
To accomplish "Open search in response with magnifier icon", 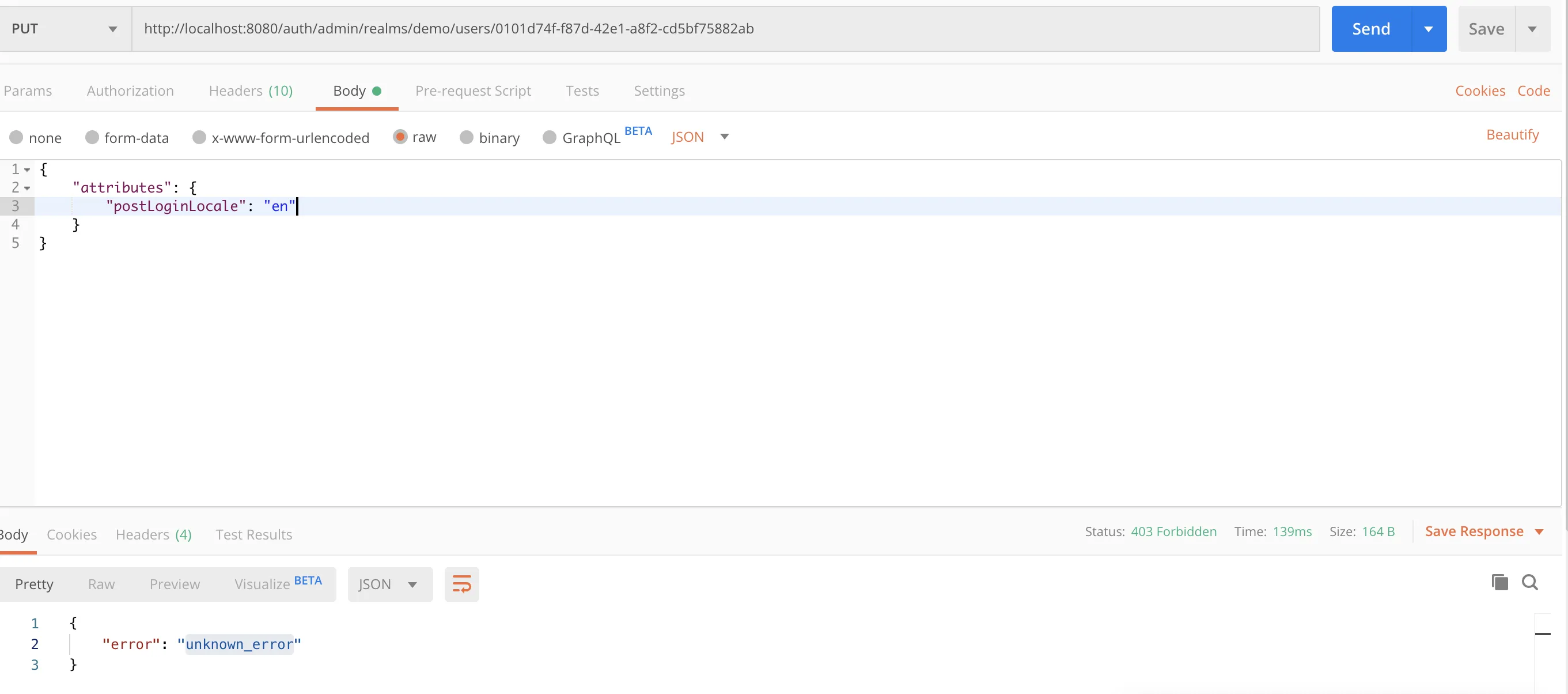I will tap(1529, 583).
